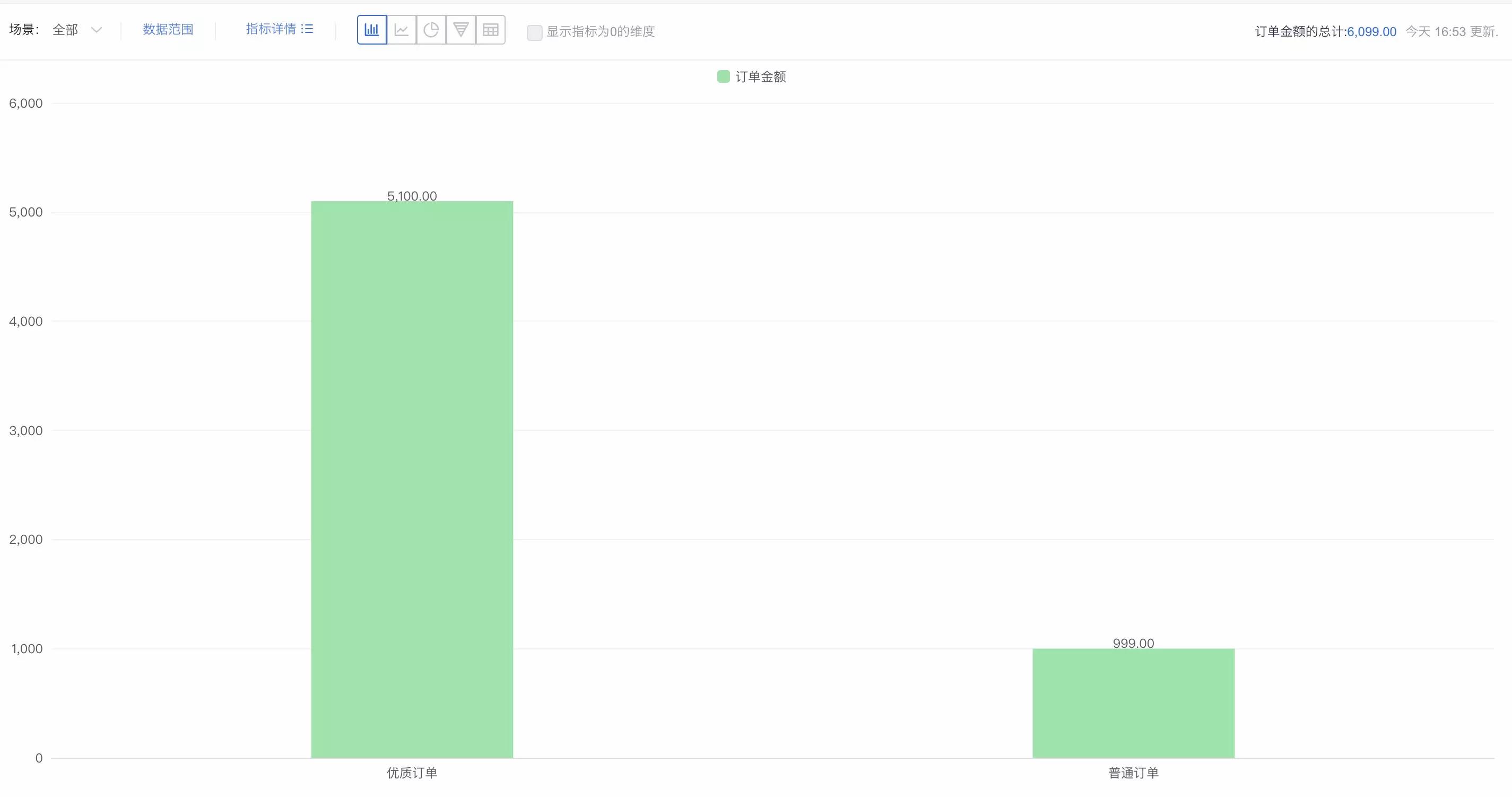Viewport: 1512px width, 797px height.
Task: Click the 订单金额 legend label
Action: (761, 77)
